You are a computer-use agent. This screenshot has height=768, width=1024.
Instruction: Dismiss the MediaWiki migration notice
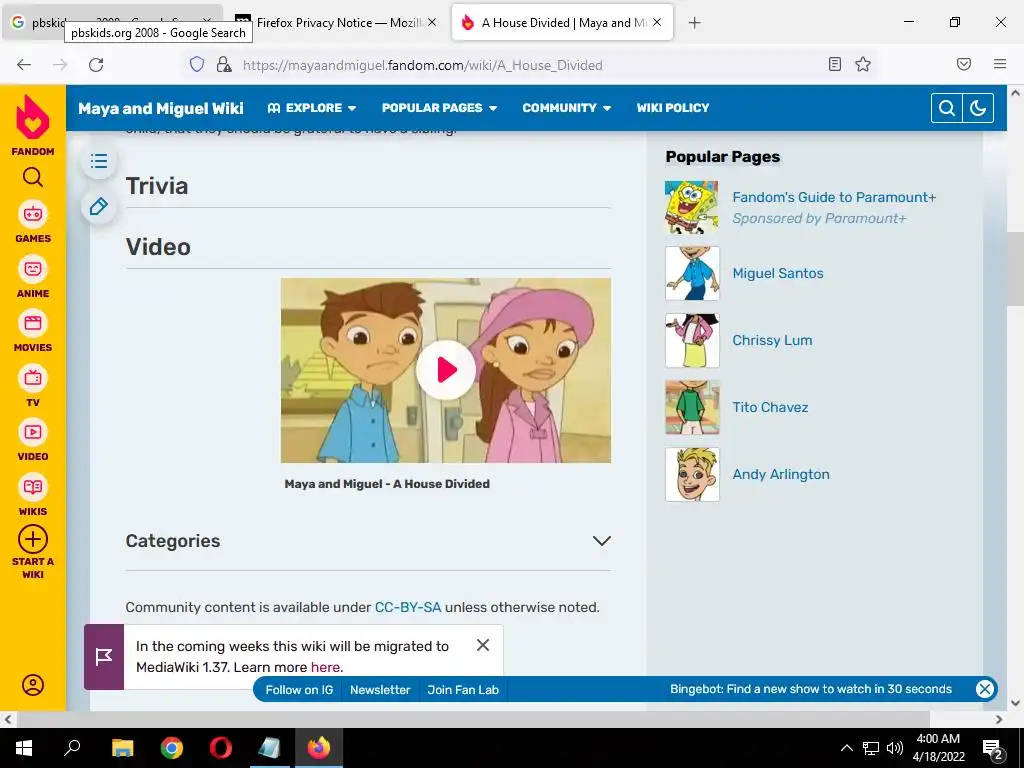(483, 645)
